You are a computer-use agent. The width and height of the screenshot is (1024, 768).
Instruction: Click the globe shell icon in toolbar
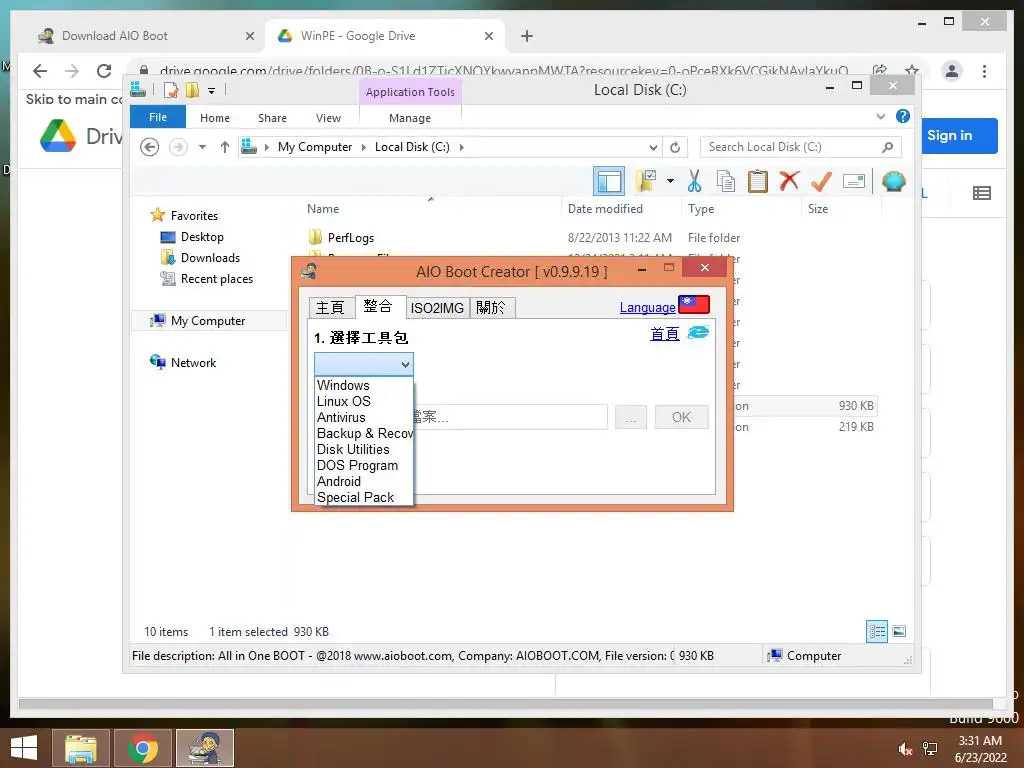893,181
